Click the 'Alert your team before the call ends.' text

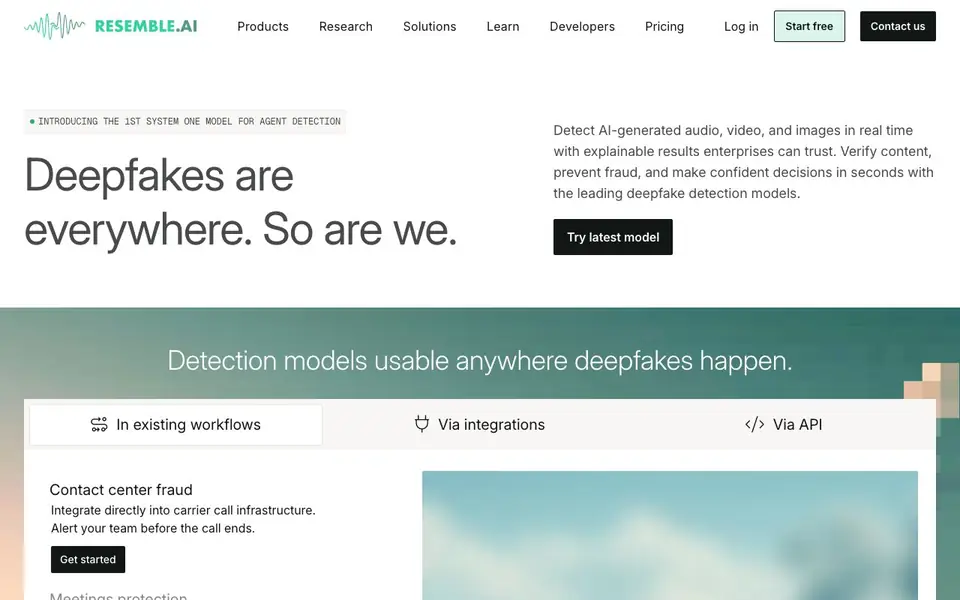point(152,528)
